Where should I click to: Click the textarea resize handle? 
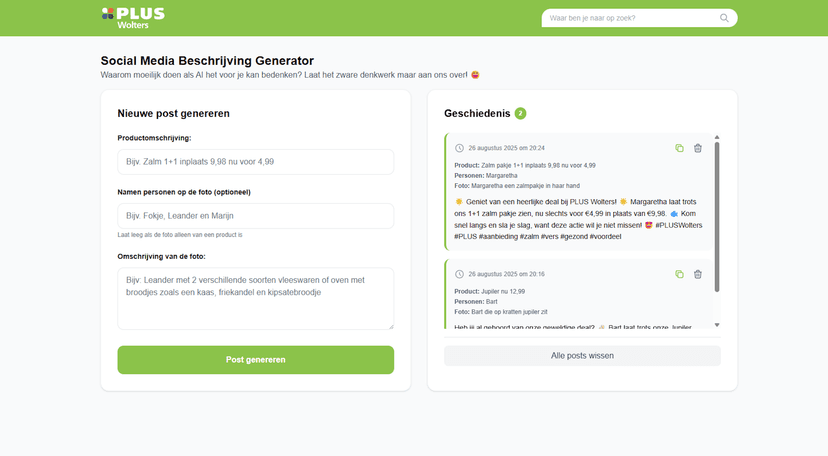[x=391, y=326]
